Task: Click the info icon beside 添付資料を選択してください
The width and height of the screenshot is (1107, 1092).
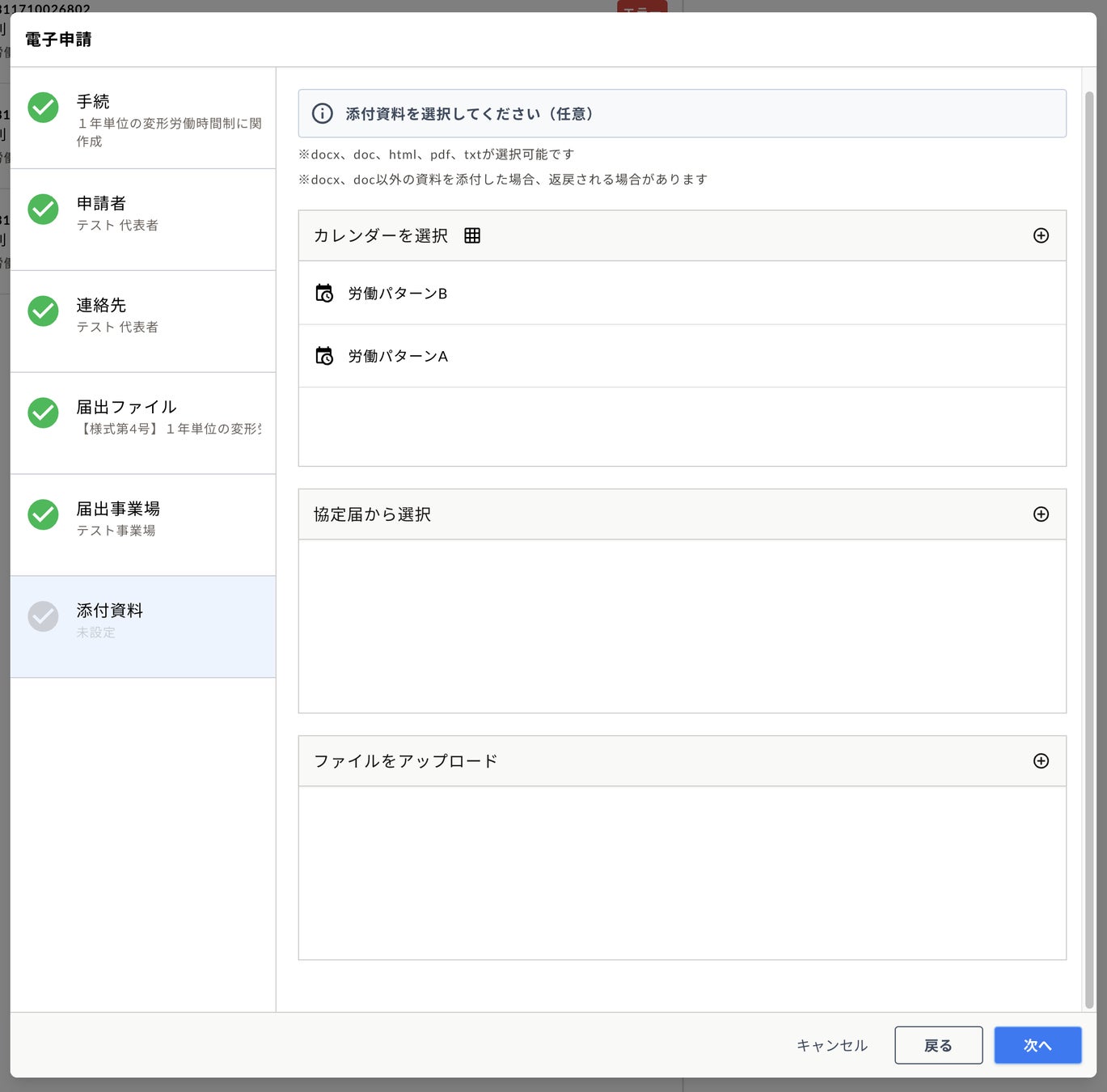Action: tap(322, 114)
